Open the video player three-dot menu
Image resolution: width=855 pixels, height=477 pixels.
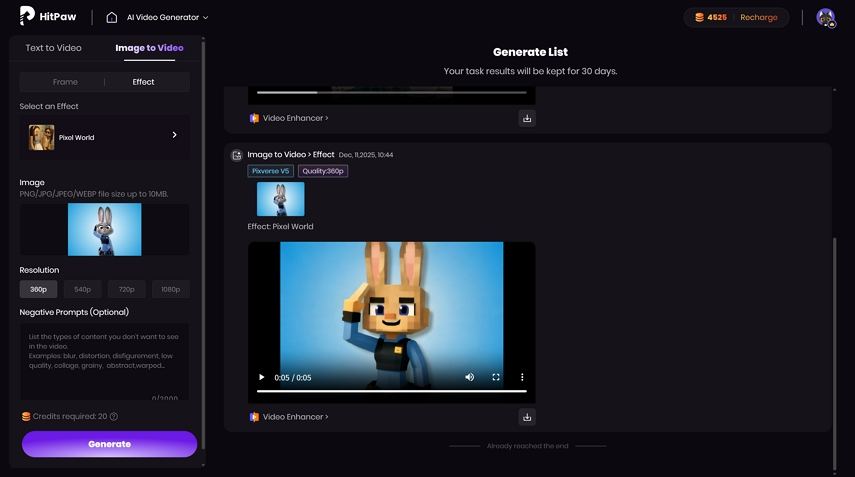click(x=522, y=377)
